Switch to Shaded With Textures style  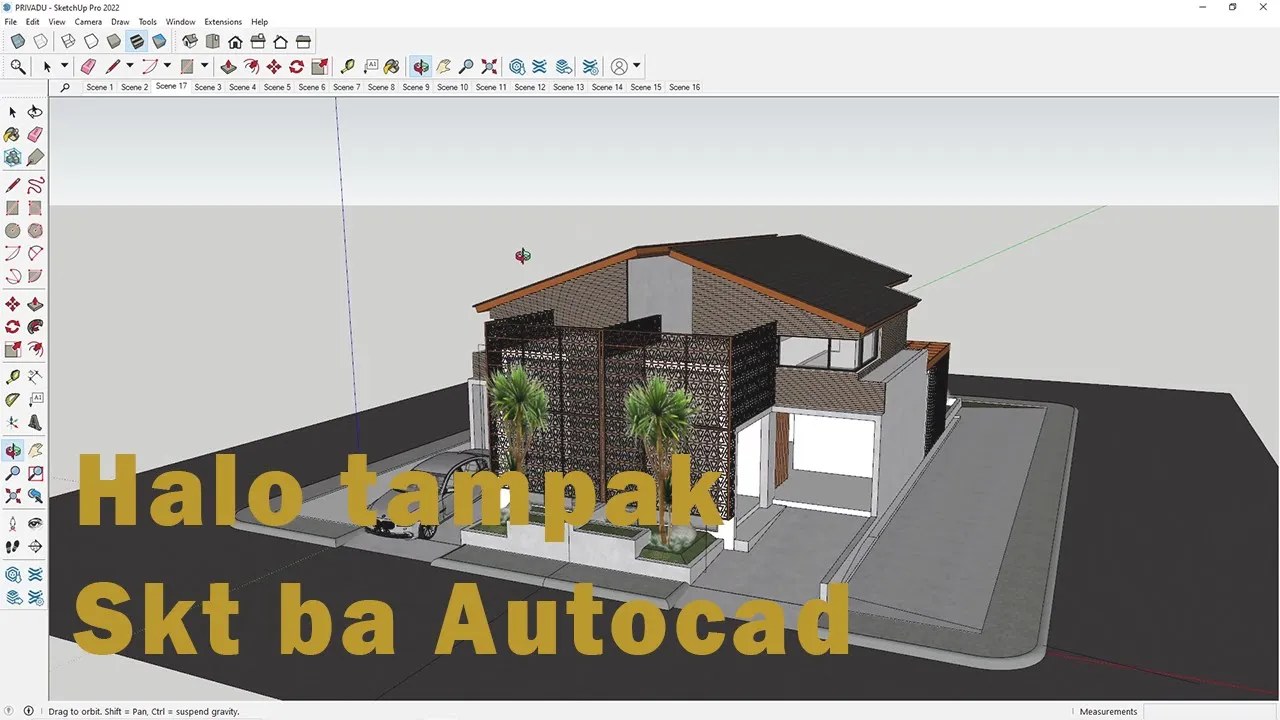coord(137,42)
